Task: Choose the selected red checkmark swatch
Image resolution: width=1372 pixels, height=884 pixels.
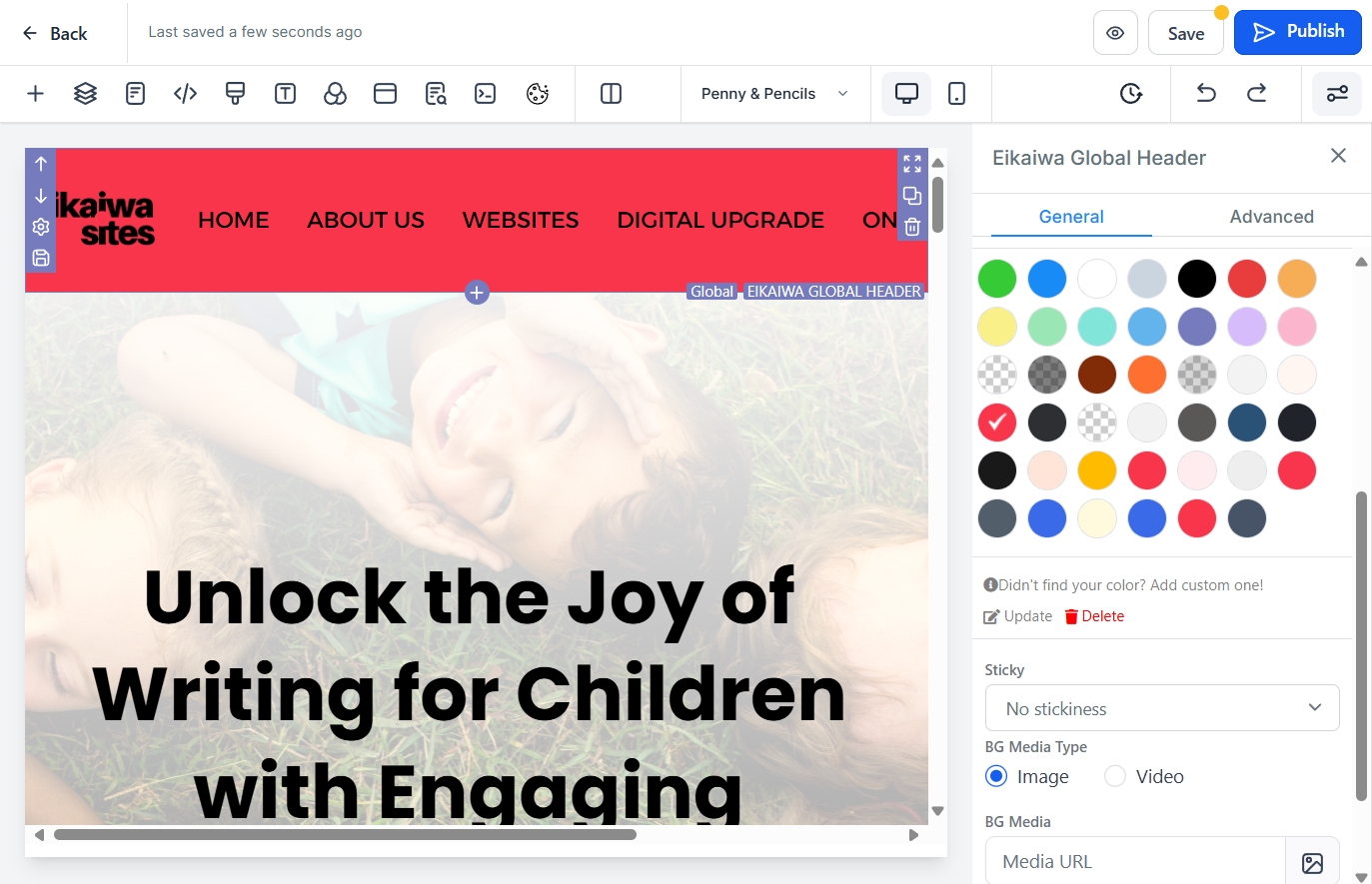Action: [997, 423]
